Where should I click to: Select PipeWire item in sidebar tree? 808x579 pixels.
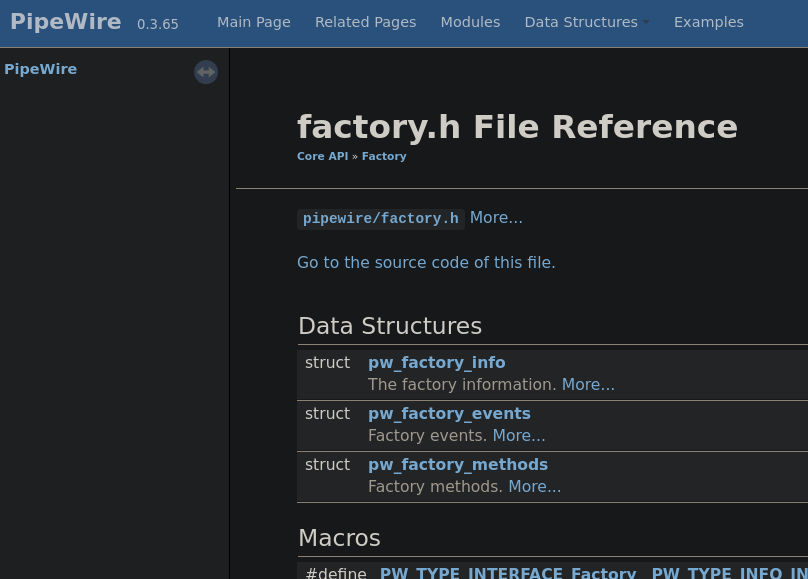(40, 69)
